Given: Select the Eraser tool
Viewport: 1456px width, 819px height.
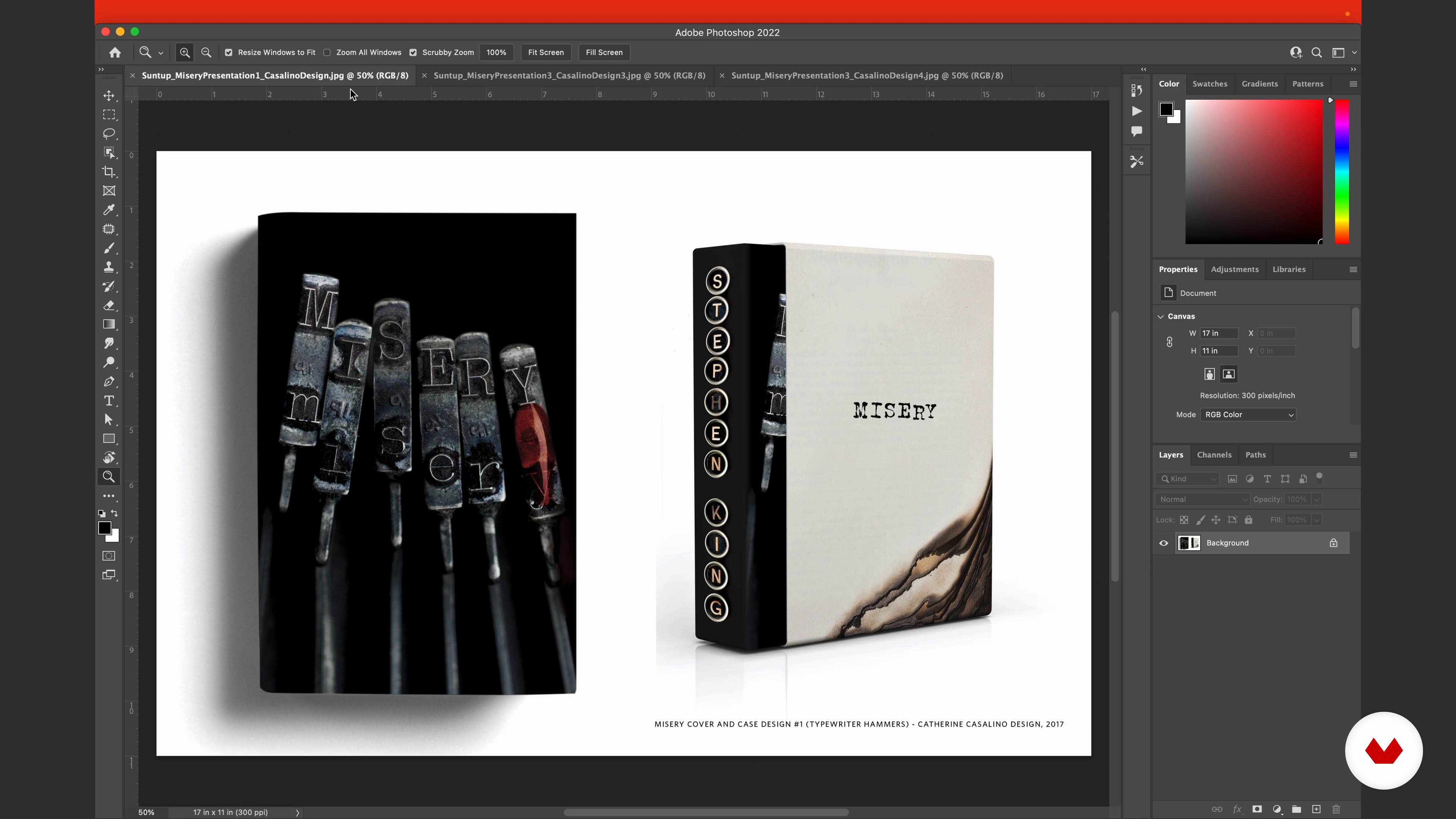Looking at the screenshot, I should (x=109, y=305).
